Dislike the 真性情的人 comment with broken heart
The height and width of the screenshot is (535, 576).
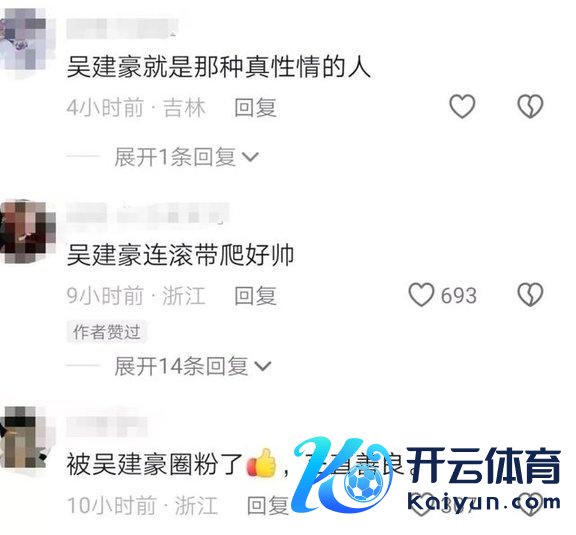click(530, 107)
